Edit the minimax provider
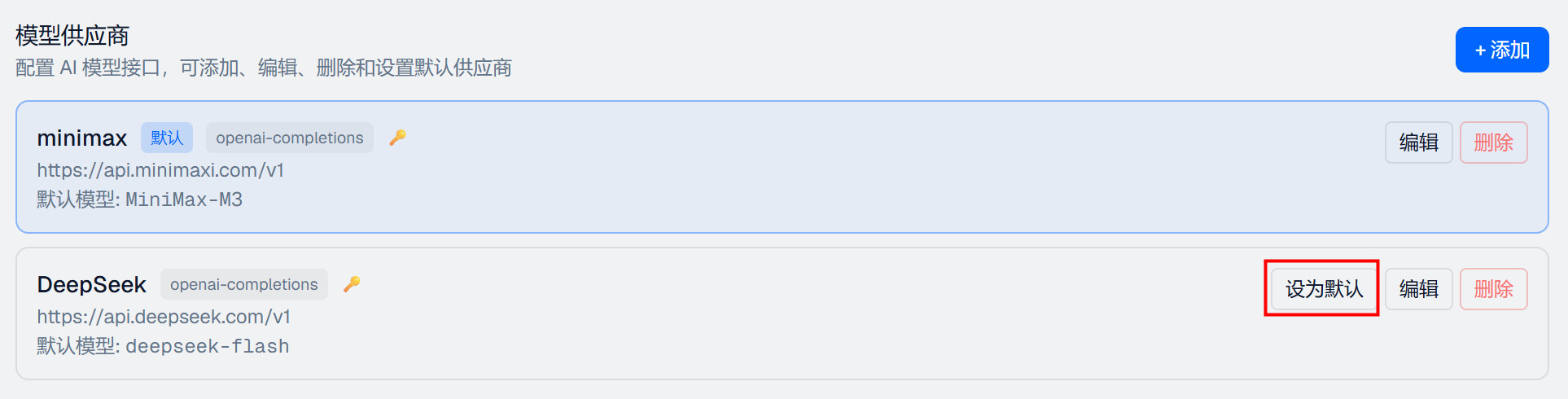1568x399 pixels. point(1419,142)
